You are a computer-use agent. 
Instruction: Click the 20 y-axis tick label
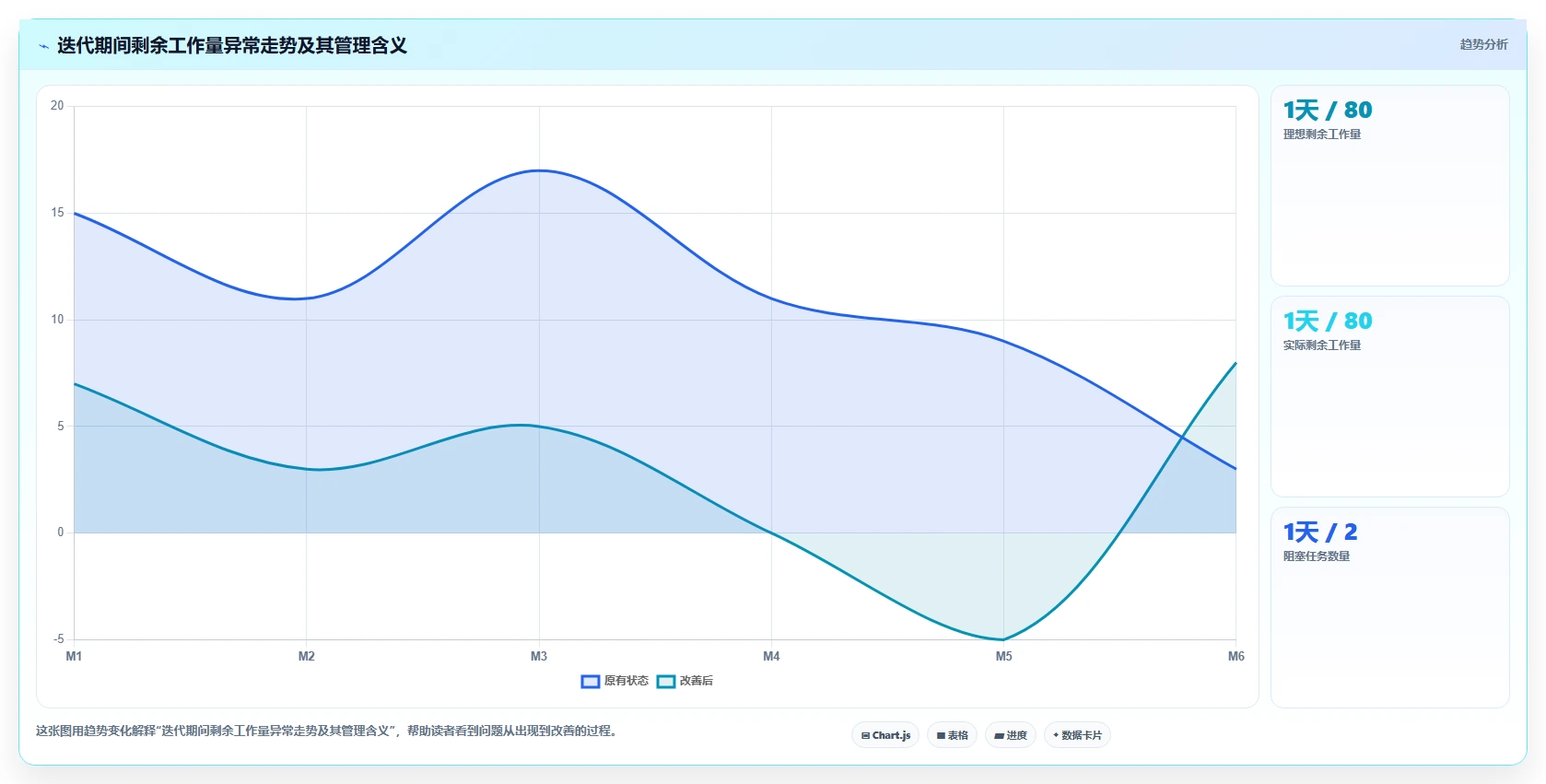tap(57, 106)
